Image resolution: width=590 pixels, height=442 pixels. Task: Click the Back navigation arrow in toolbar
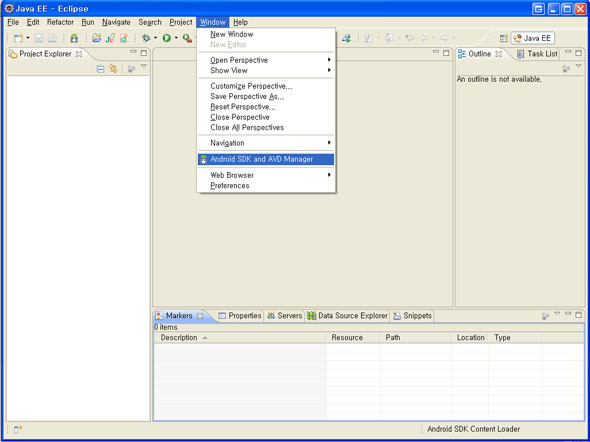[x=424, y=38]
